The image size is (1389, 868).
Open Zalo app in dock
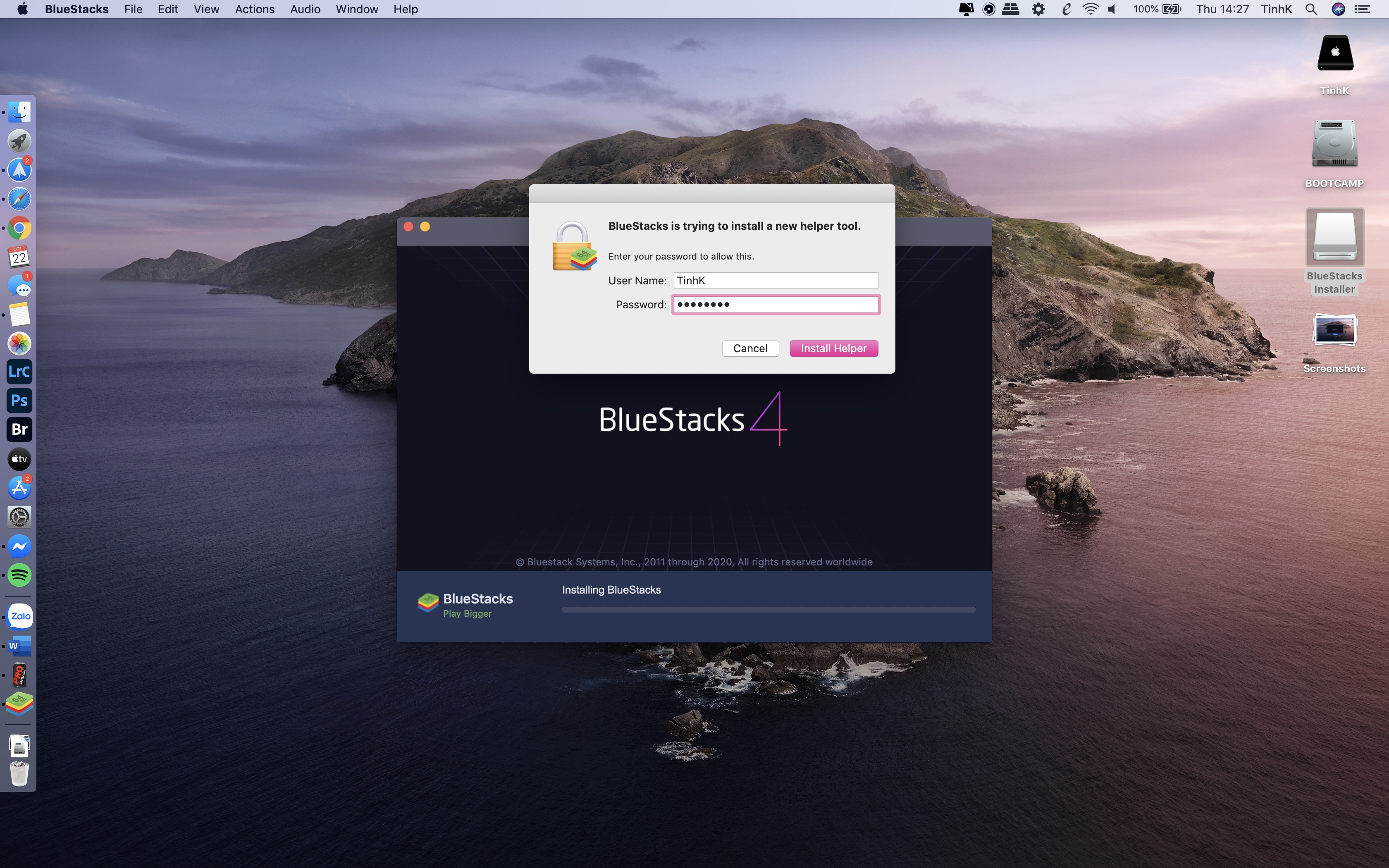19,617
